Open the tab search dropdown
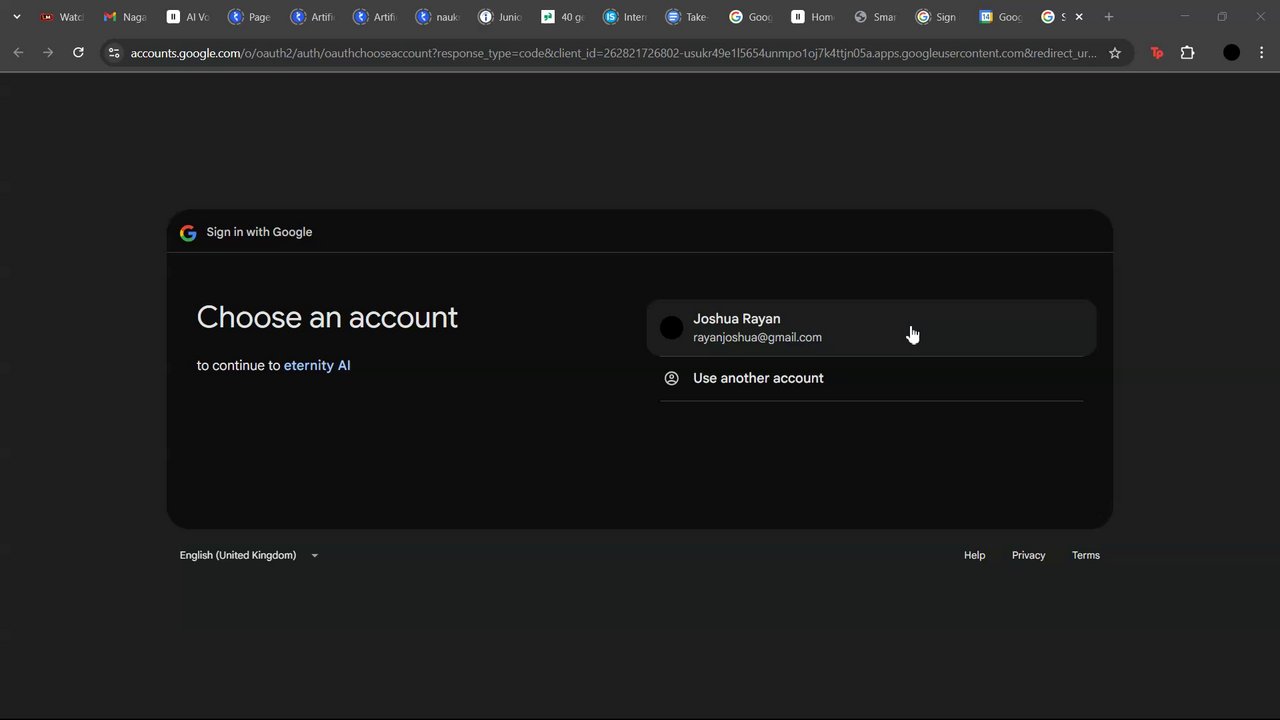The width and height of the screenshot is (1280, 720). [16, 17]
